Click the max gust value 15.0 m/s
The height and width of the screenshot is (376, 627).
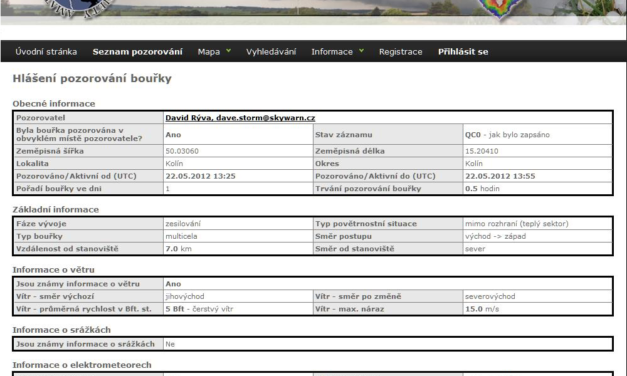[x=482, y=309]
